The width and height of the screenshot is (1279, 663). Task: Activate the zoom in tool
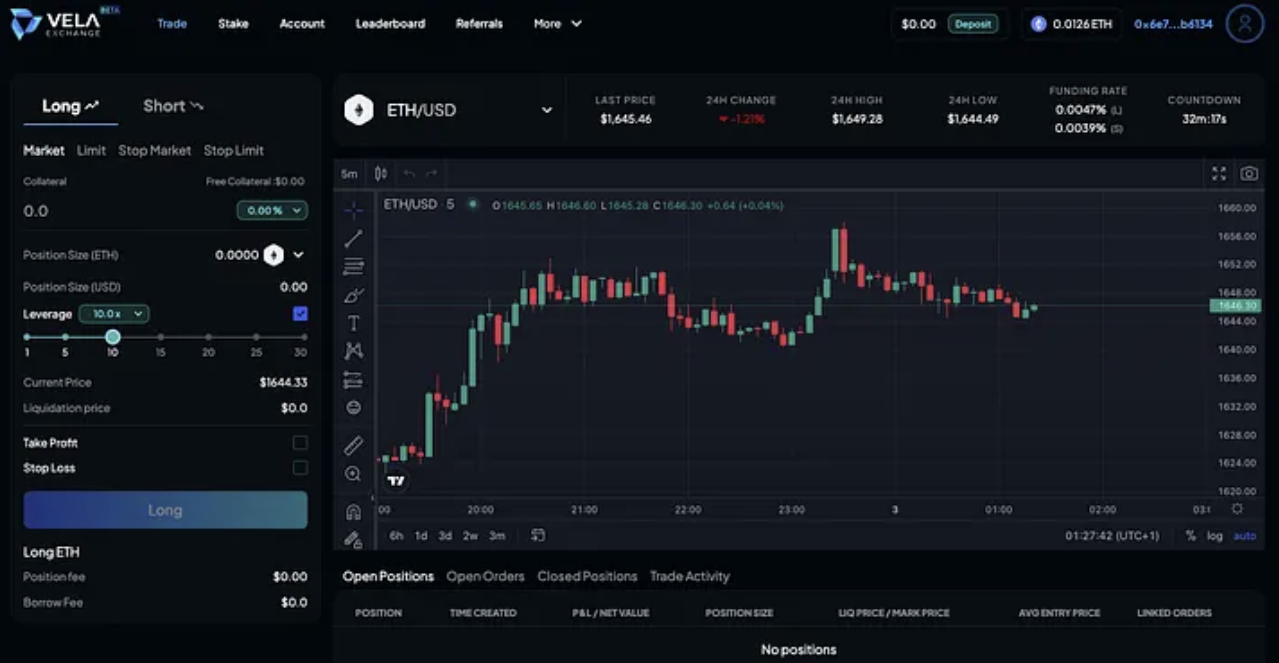pos(353,474)
